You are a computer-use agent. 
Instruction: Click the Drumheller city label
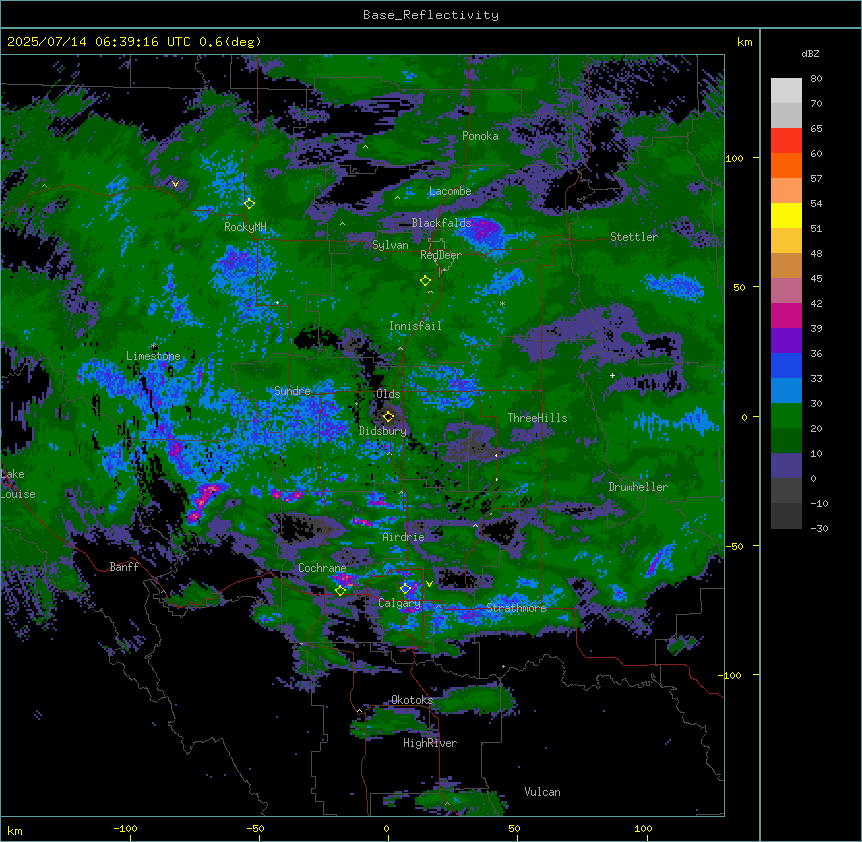(x=638, y=487)
